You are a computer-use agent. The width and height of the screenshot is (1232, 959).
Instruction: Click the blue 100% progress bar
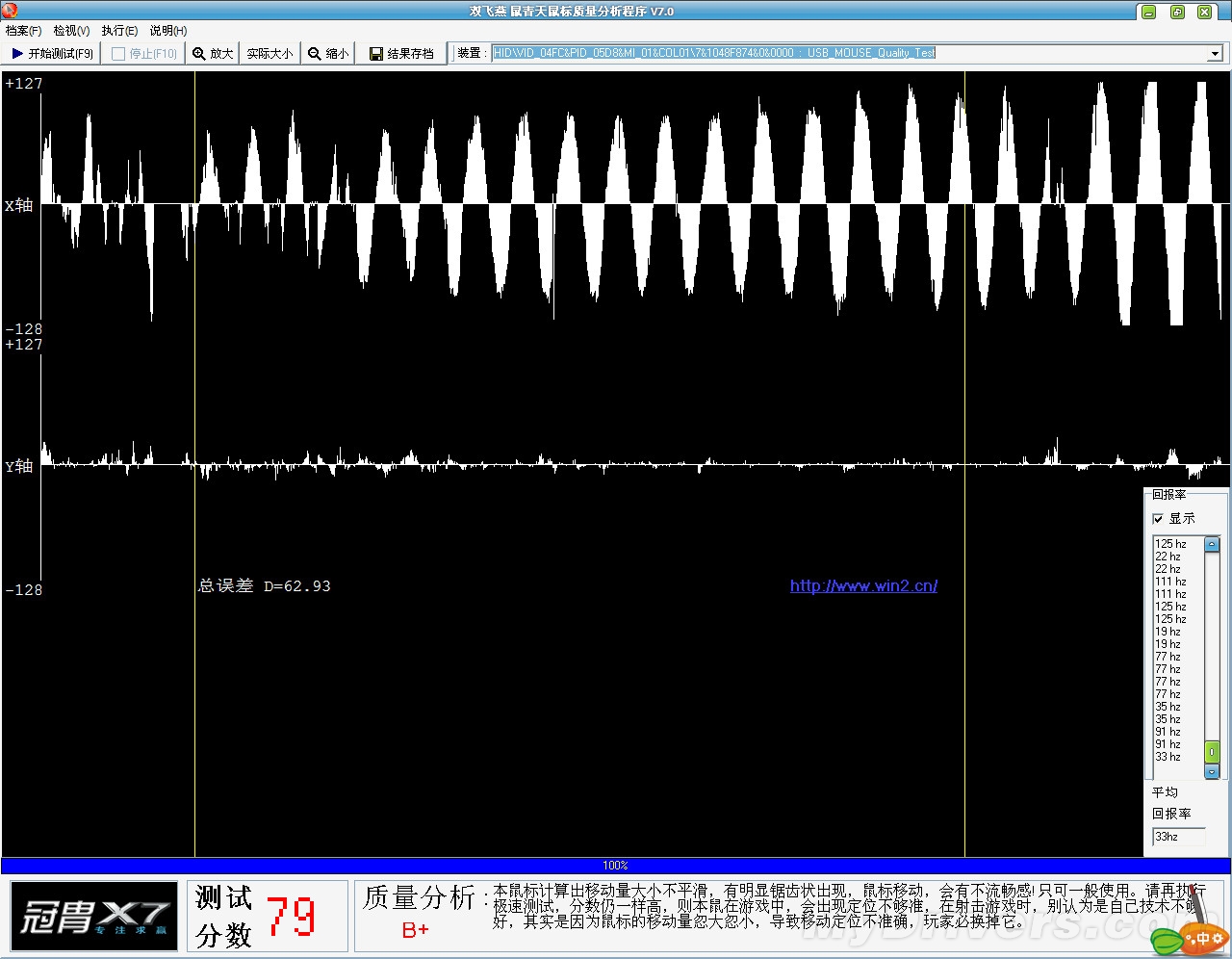pyautogui.click(x=616, y=866)
